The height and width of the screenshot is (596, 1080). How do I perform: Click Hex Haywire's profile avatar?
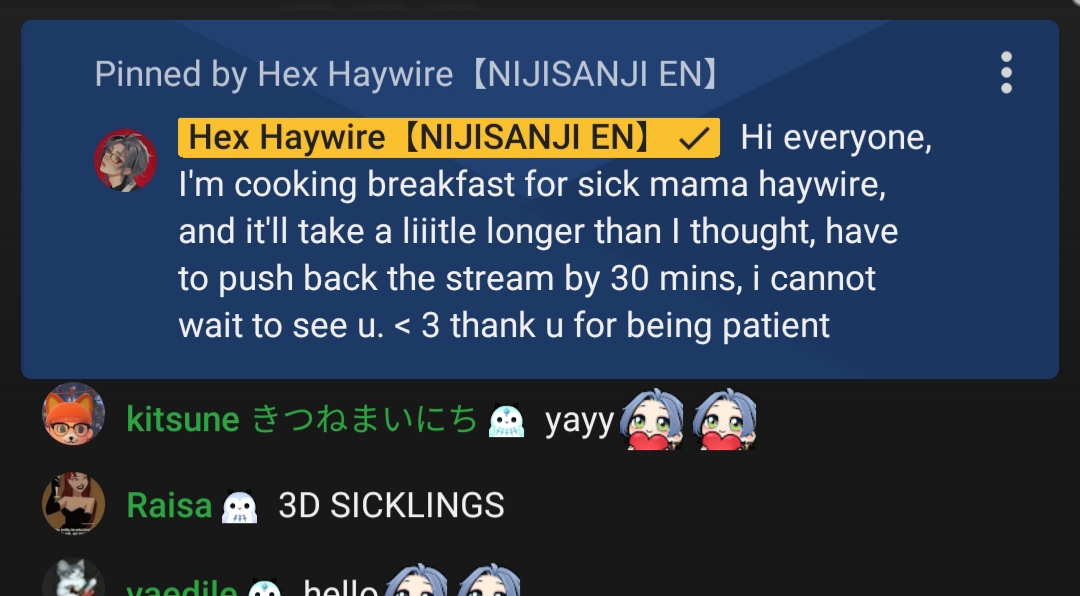pyautogui.click(x=125, y=161)
